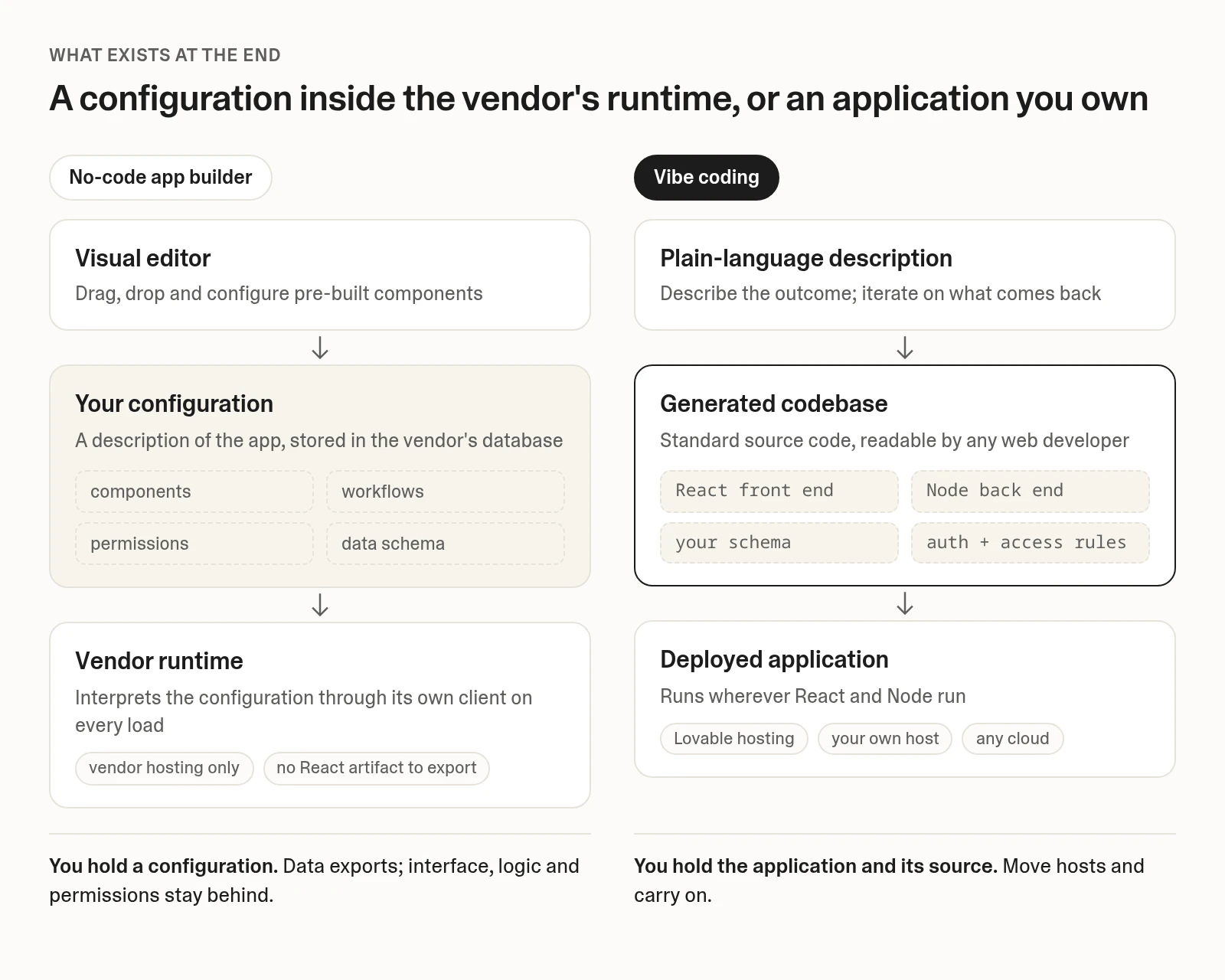Viewport: 1225px width, 980px height.
Task: Select the auth + access rules chip
Action: click(x=1031, y=543)
